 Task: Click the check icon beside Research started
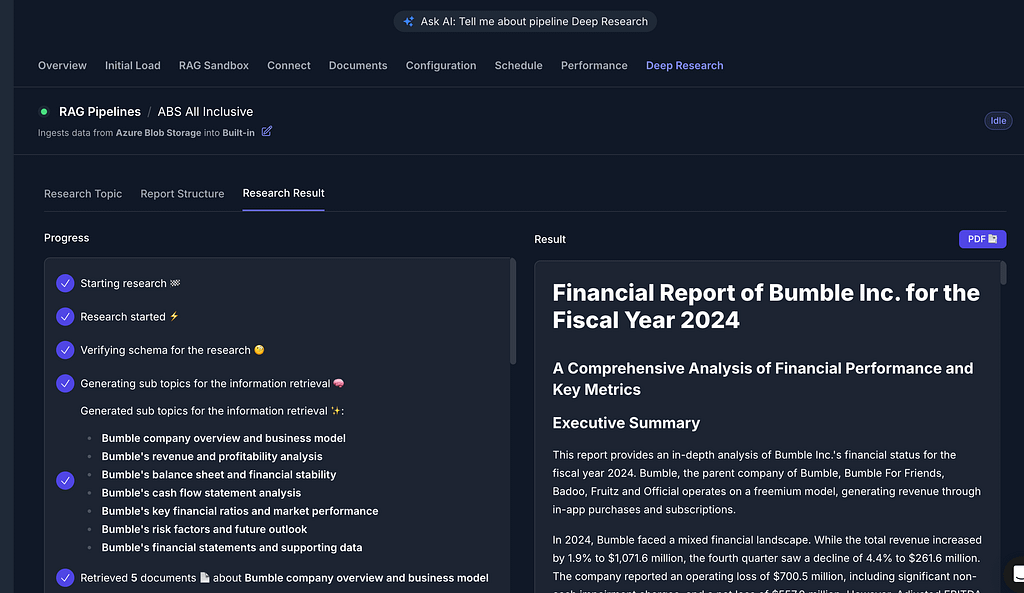[x=65, y=317]
